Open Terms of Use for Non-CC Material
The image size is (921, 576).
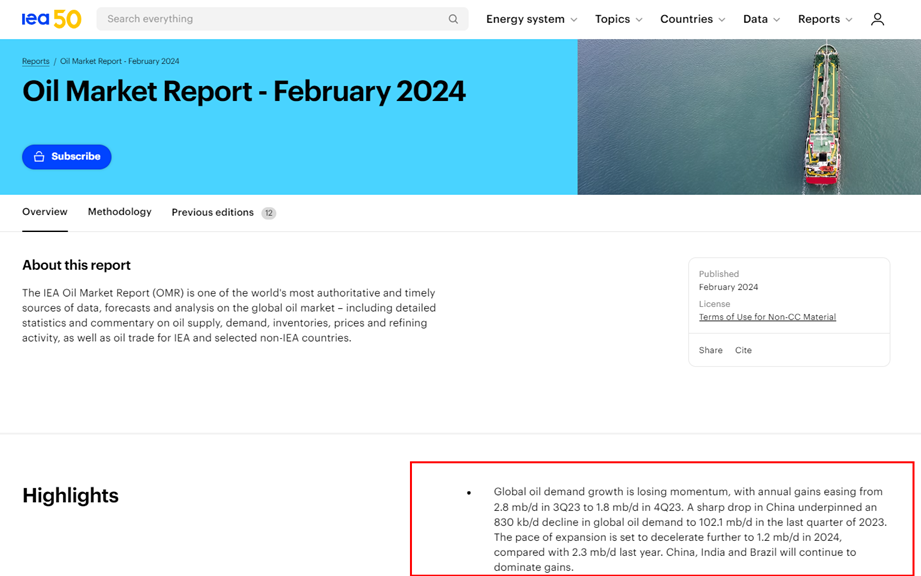click(767, 317)
